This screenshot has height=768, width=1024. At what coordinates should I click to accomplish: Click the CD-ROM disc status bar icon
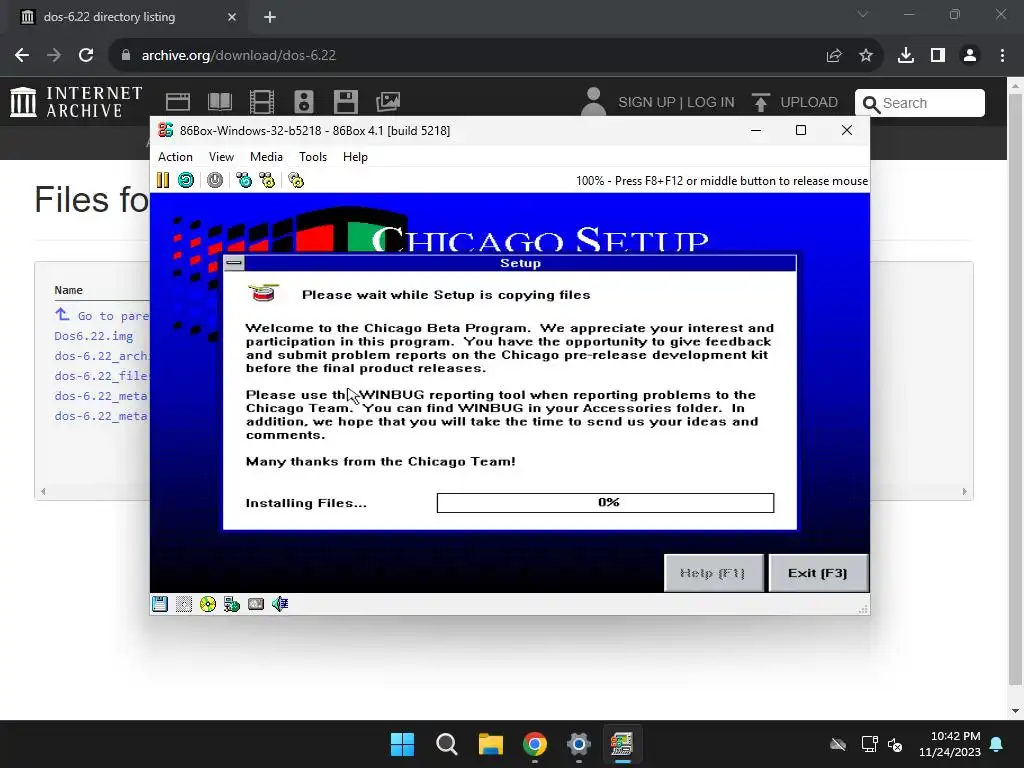coord(208,604)
